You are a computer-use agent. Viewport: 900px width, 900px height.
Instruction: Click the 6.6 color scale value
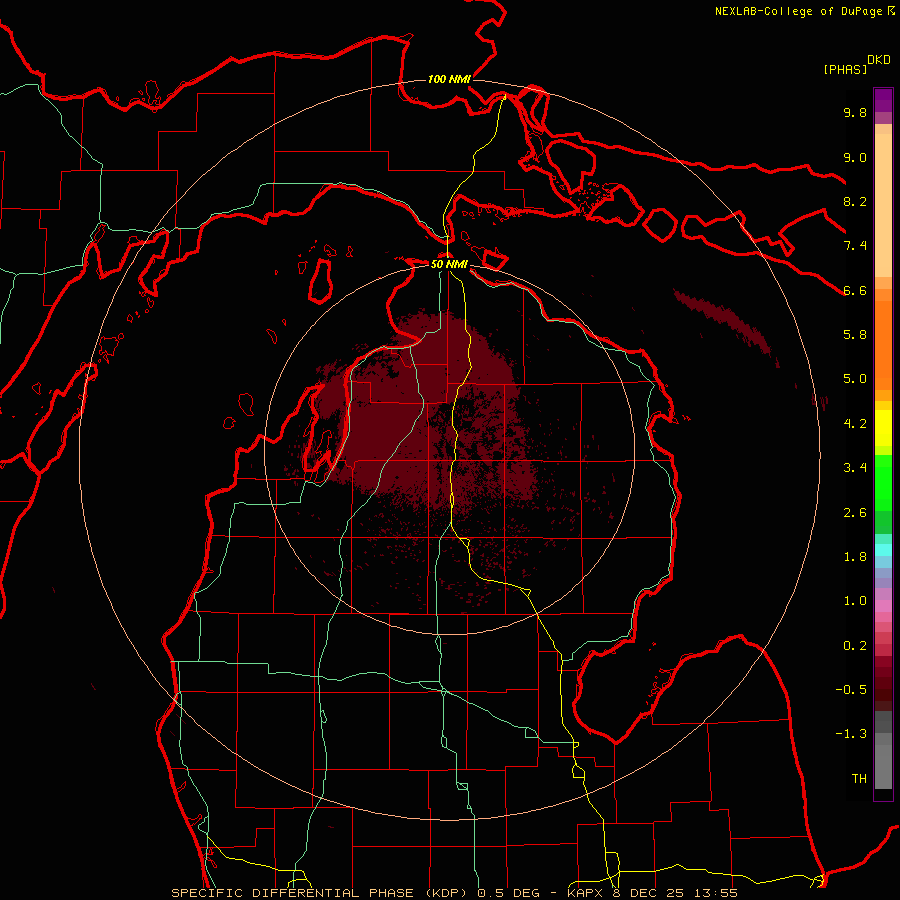tap(855, 290)
